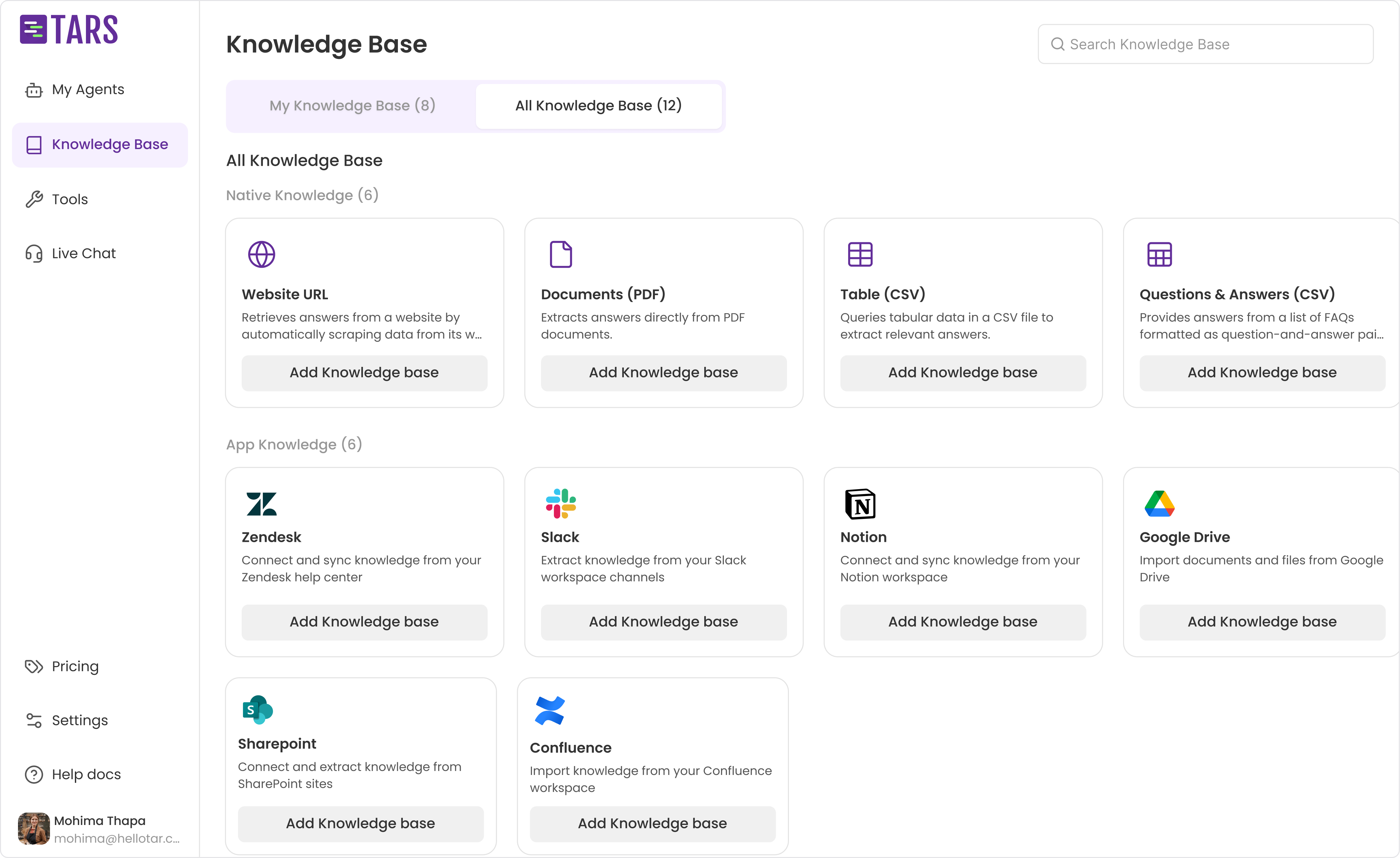Click the Notion logo icon
This screenshot has width=1400, height=858.
[x=860, y=504]
